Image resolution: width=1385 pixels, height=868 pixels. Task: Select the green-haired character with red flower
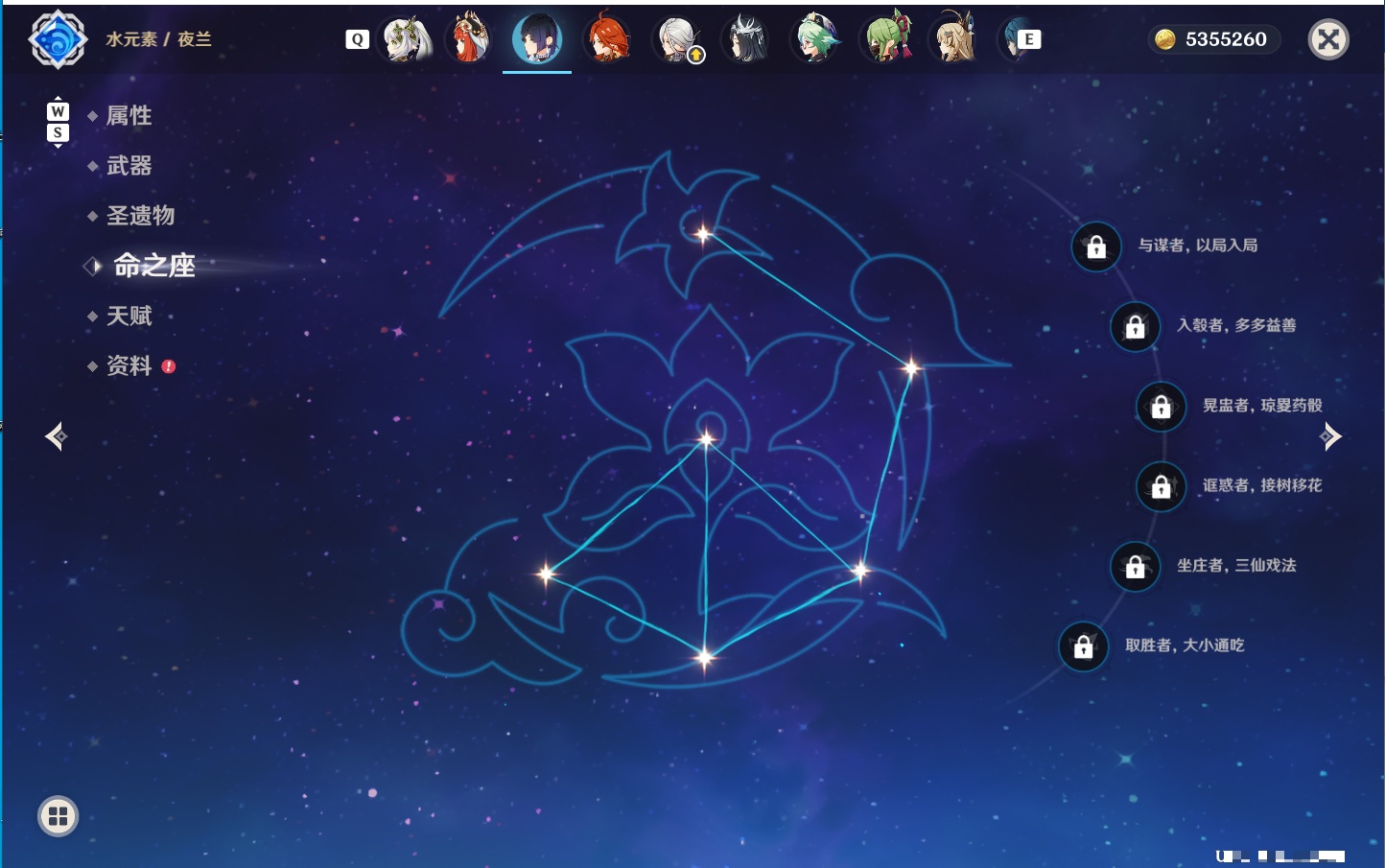(887, 37)
